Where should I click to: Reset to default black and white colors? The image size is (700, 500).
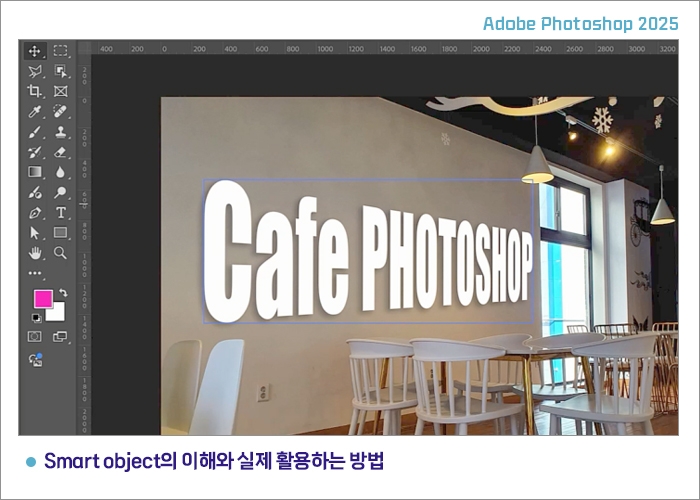(x=36, y=318)
